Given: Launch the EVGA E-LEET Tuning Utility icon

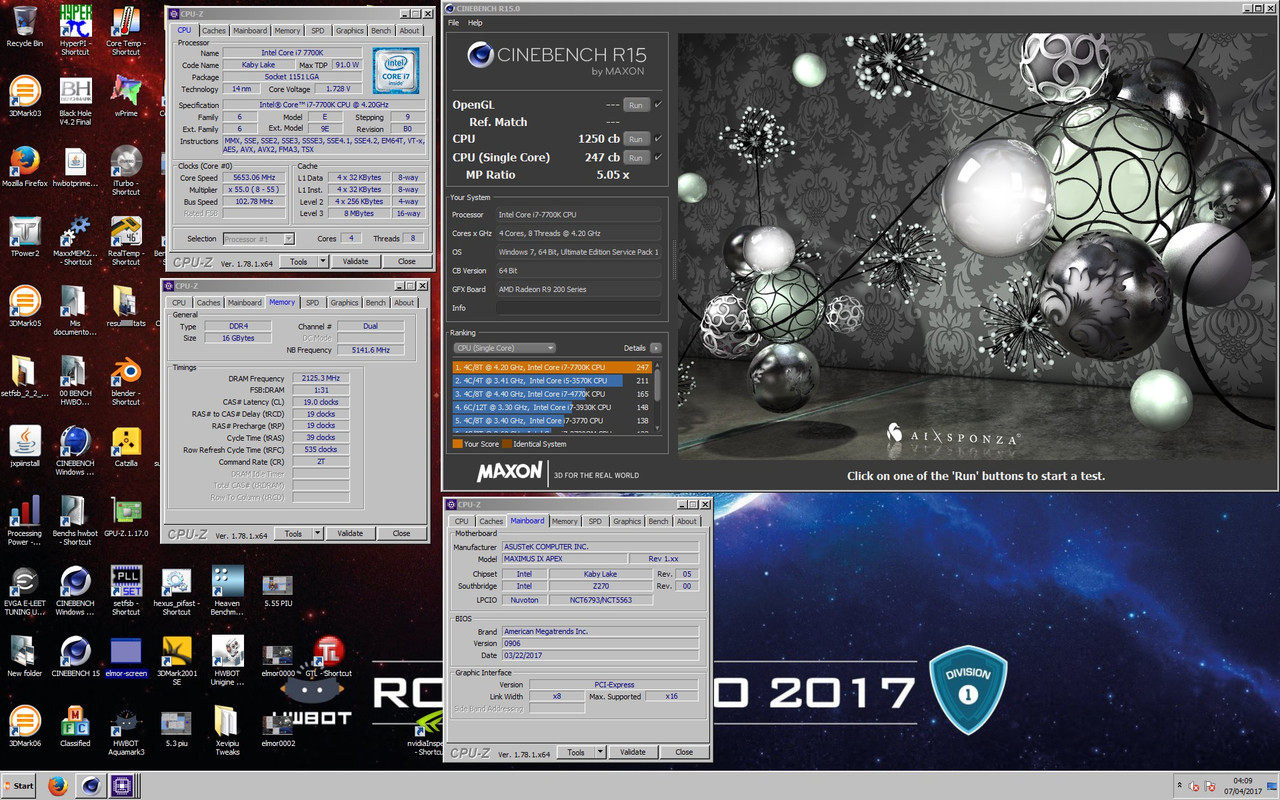Looking at the screenshot, I should (x=24, y=590).
